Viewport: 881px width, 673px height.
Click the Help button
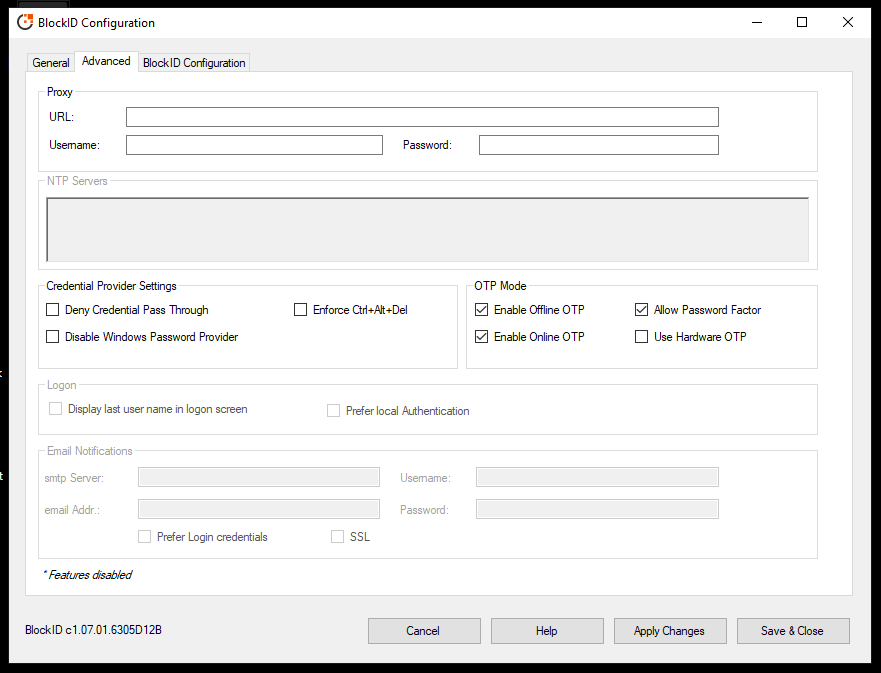point(546,631)
